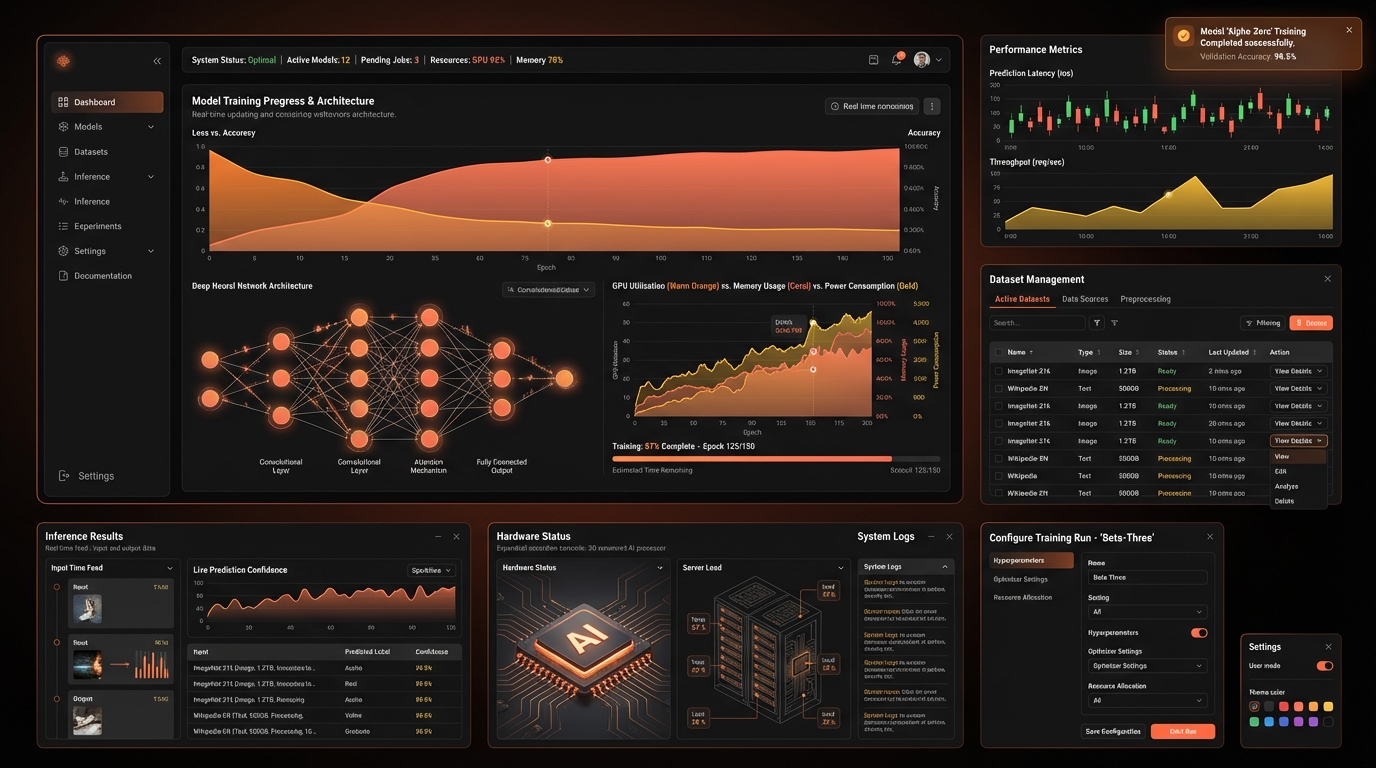The width and height of the screenshot is (1376, 768).
Task: Expand the Models section in sidebar
Action: (x=151, y=127)
